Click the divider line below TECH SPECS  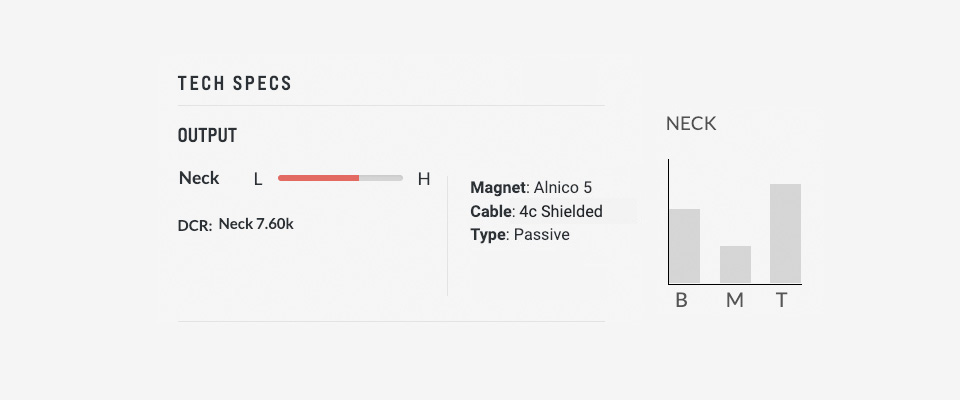pos(391,105)
